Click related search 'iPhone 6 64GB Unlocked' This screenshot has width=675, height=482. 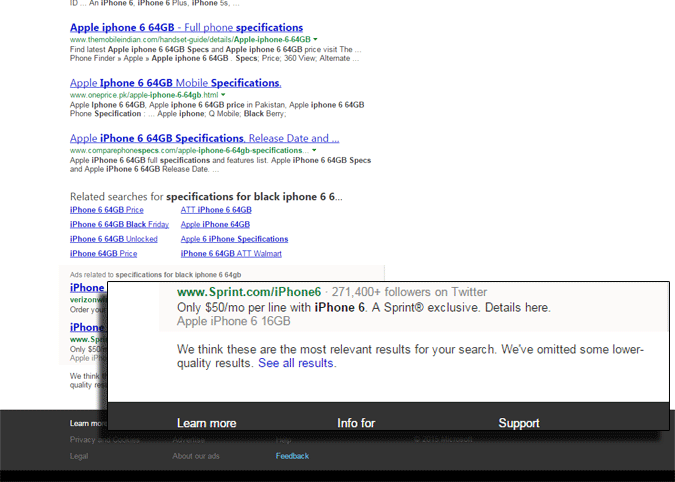pyautogui.click(x=114, y=239)
